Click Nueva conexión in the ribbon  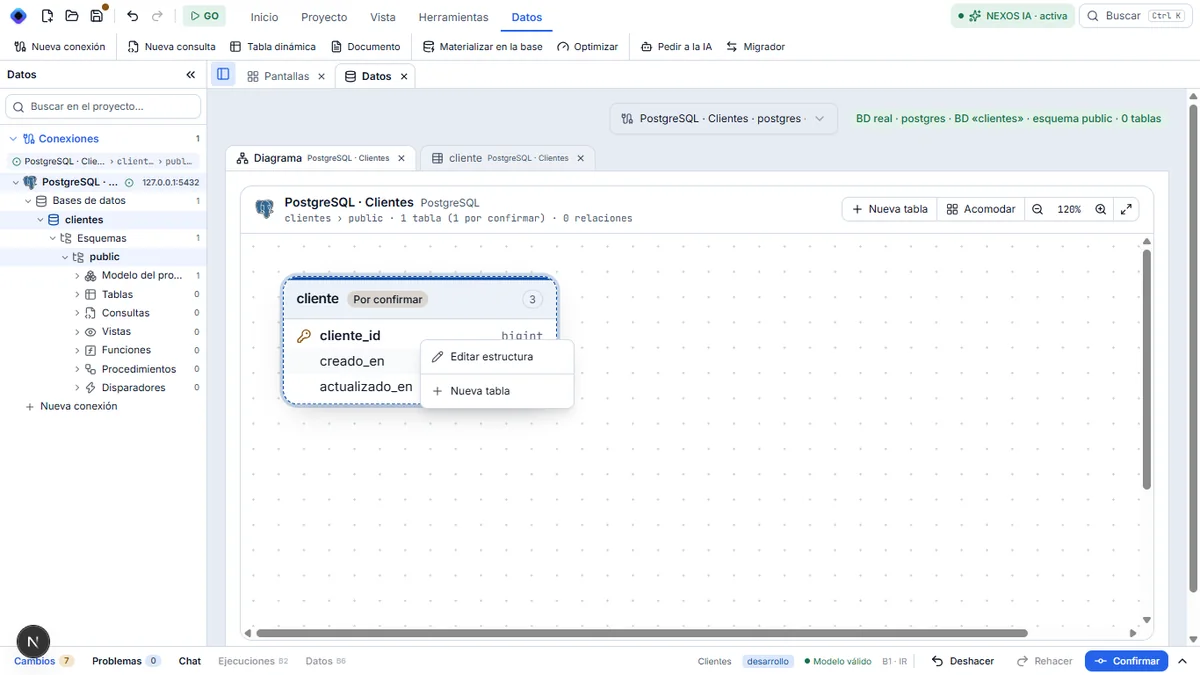tap(60, 47)
